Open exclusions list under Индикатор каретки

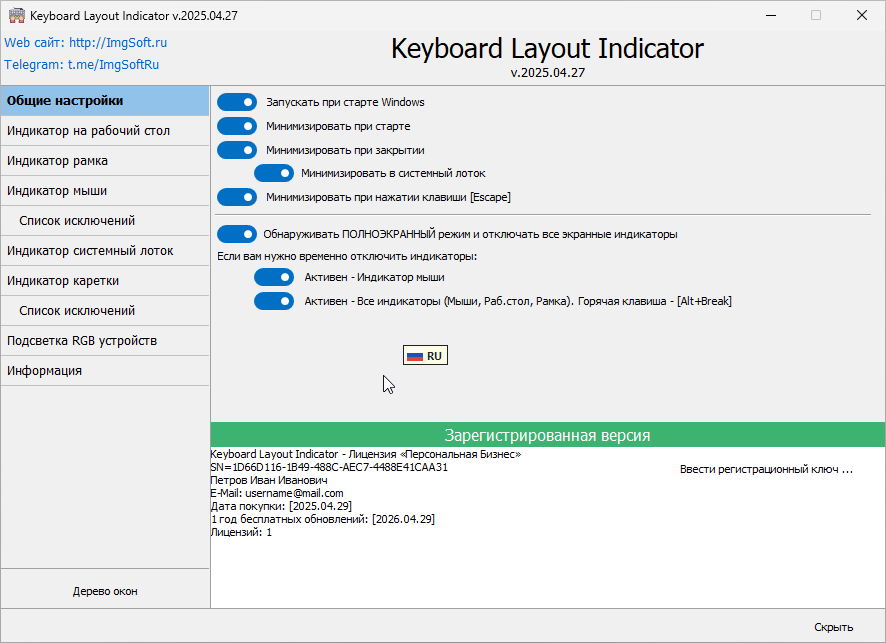tap(105, 310)
